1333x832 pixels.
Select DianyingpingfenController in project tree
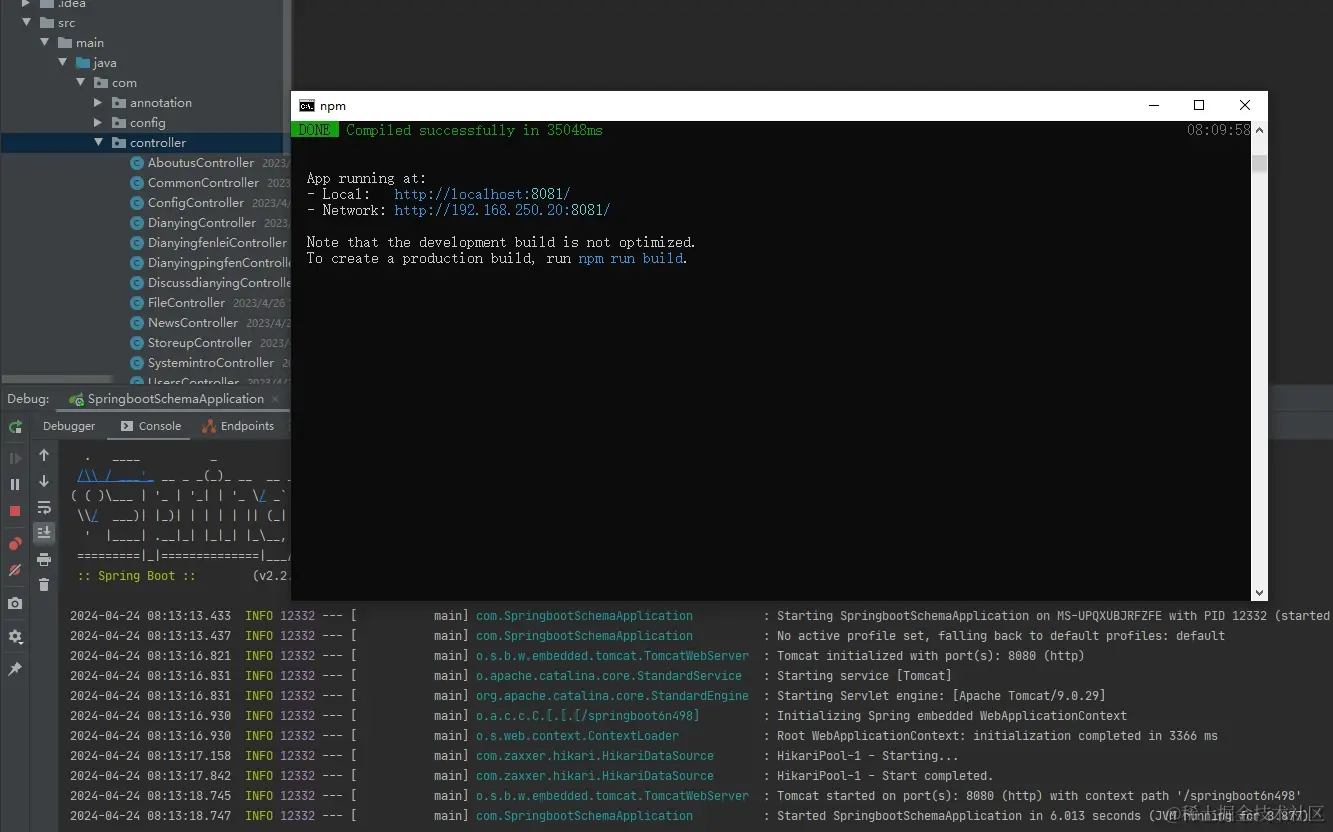[219, 263]
